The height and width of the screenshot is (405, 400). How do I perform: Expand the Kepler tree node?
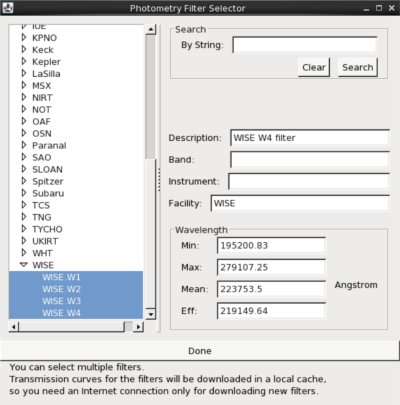24,61
